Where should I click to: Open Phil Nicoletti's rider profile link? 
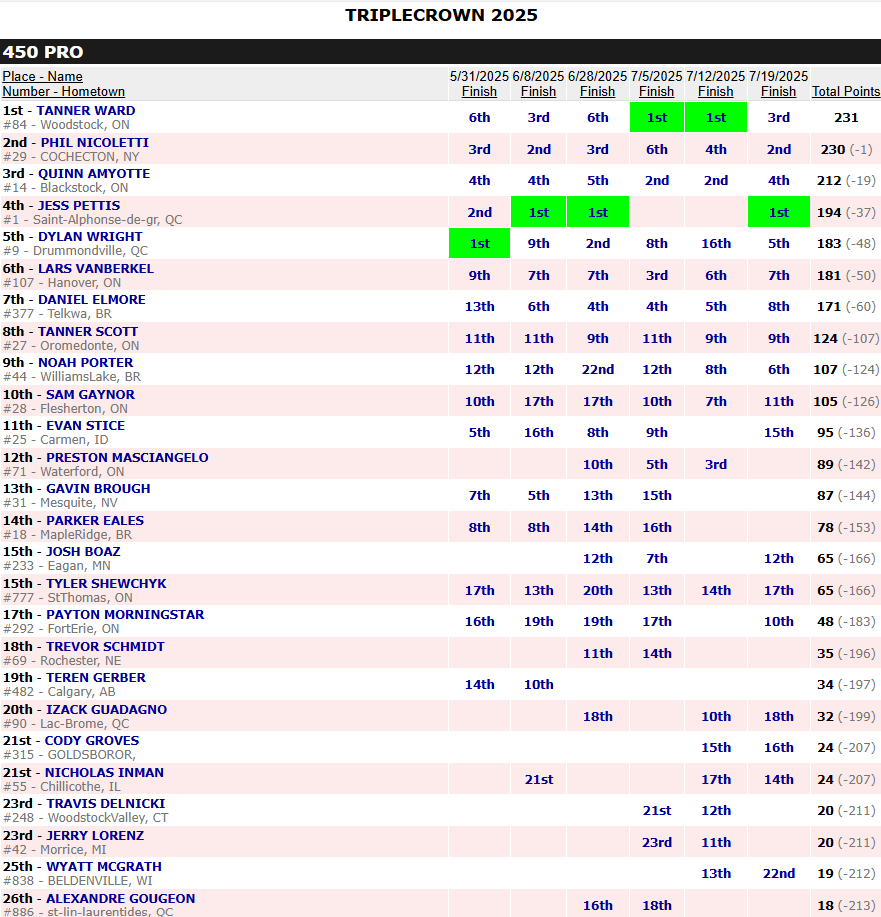95,143
